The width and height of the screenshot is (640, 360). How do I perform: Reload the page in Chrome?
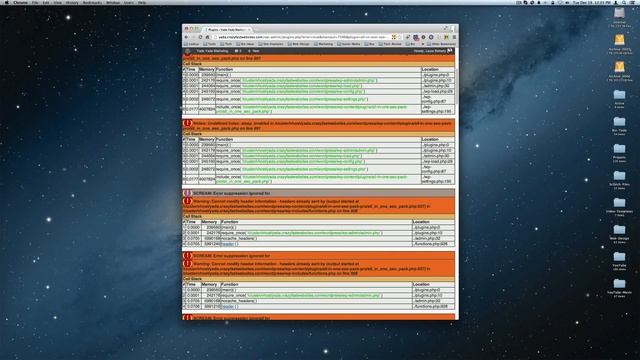pos(200,37)
